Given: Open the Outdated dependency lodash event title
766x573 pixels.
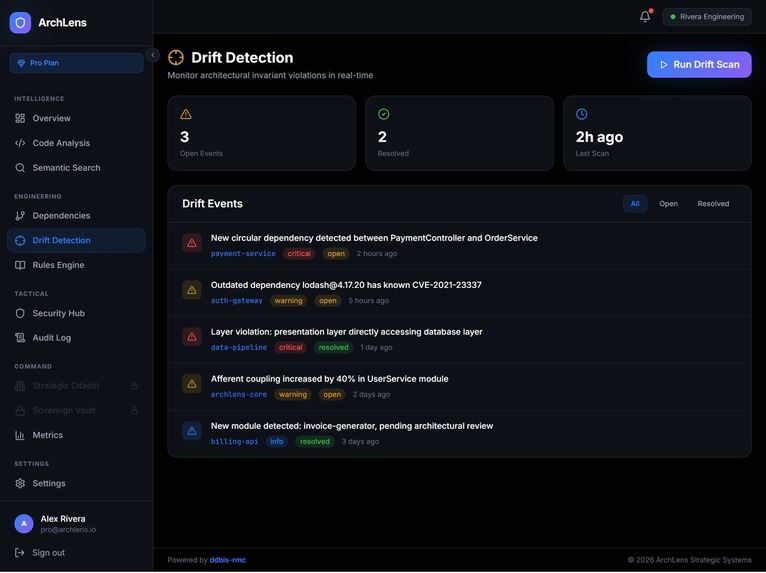Looking at the screenshot, I should click(x=346, y=285).
